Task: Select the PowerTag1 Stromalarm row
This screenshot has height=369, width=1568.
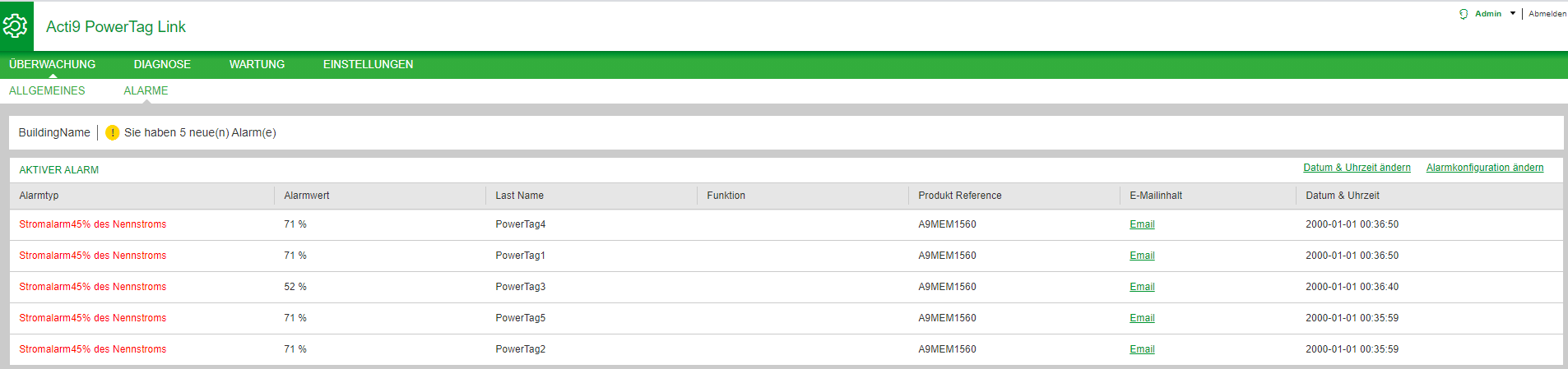Action: click(x=786, y=256)
